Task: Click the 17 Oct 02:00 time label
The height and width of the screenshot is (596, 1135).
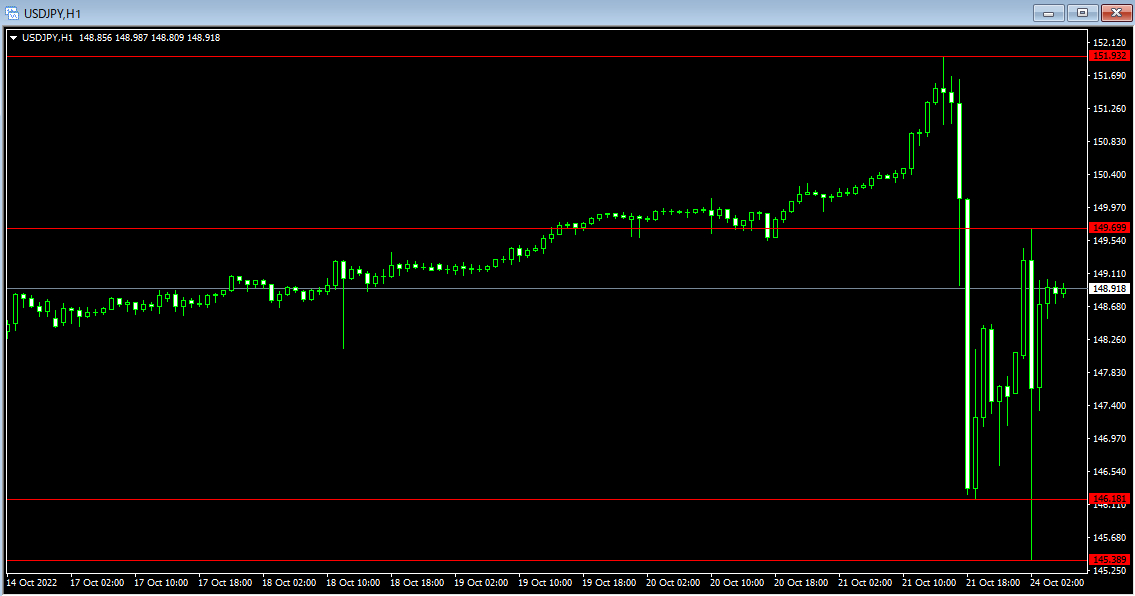Action: pyautogui.click(x=97, y=583)
